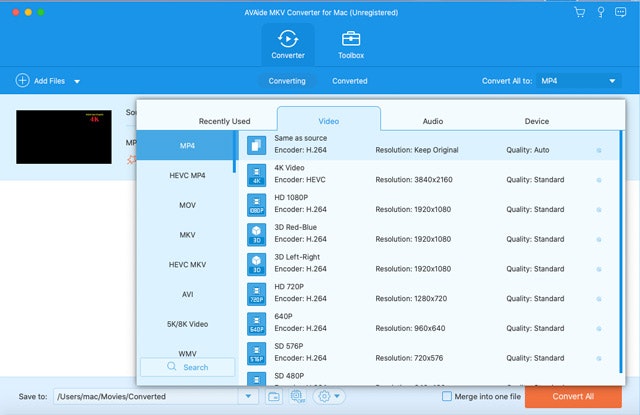Click the Convert All button
The height and width of the screenshot is (415, 640).
573,396
